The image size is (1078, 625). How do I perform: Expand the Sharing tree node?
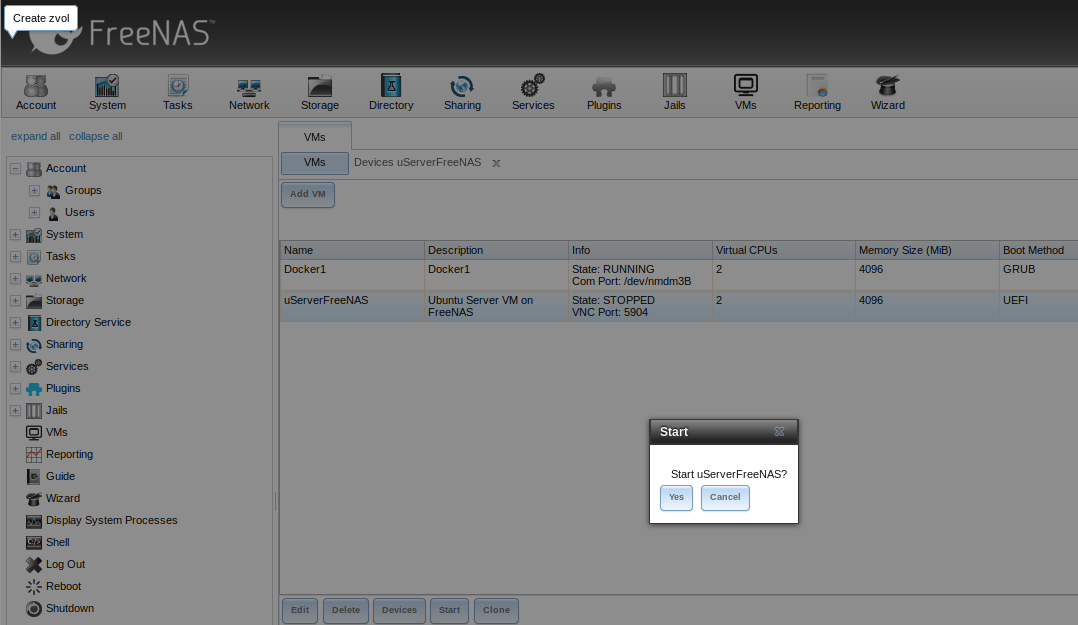point(15,344)
